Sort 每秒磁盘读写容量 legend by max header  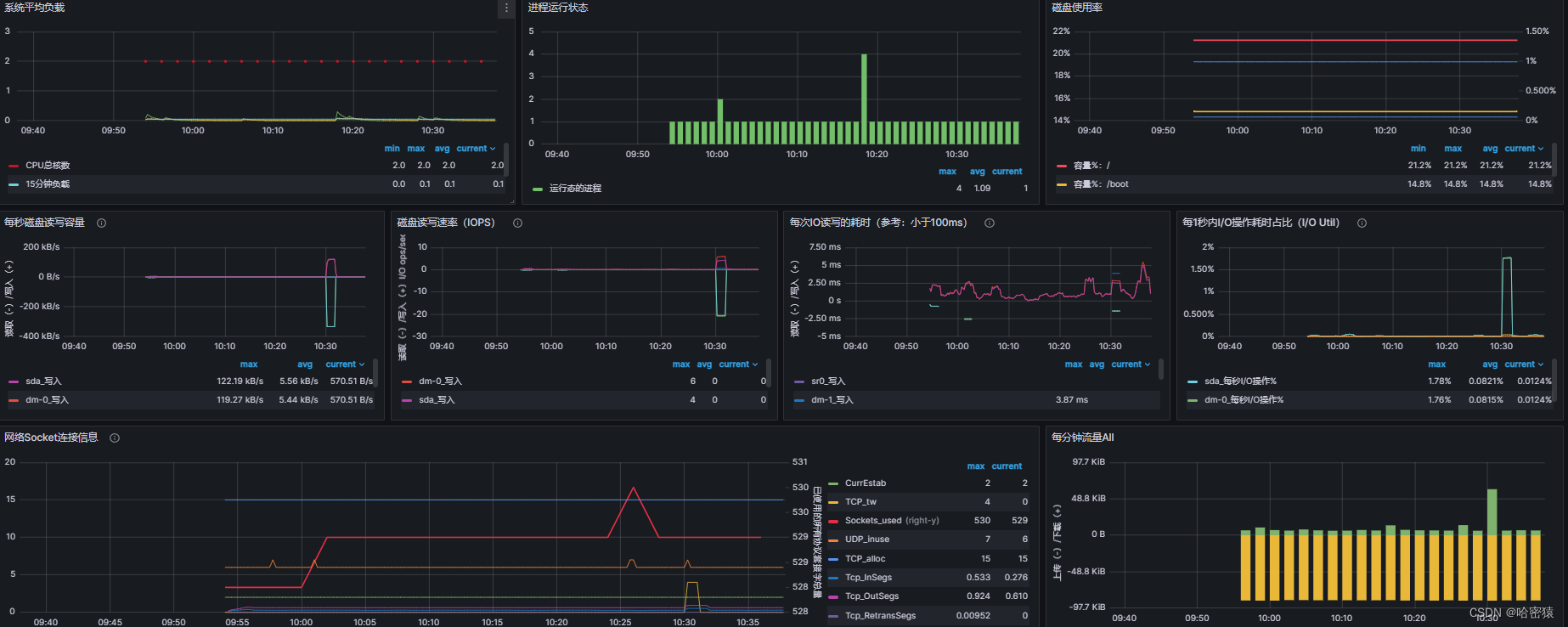(249, 364)
